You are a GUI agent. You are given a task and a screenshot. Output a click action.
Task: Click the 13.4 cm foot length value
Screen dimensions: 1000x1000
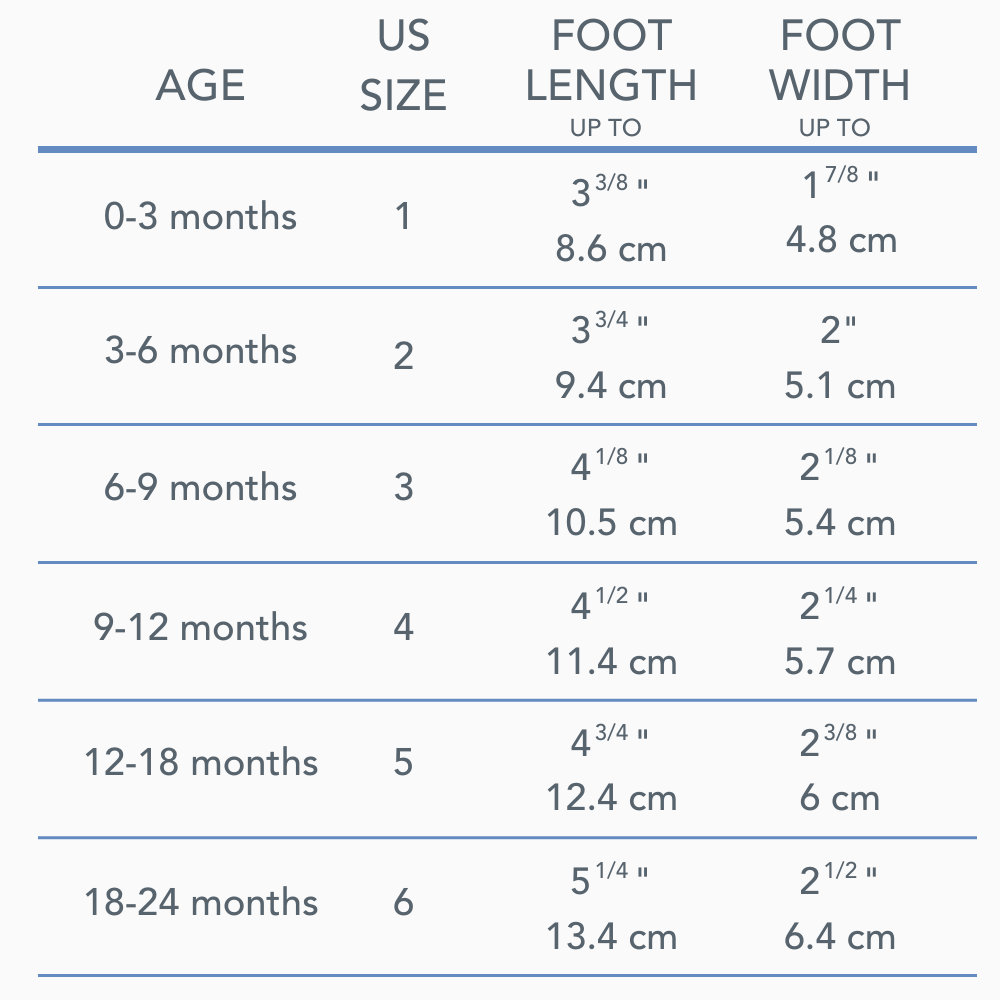coord(611,937)
